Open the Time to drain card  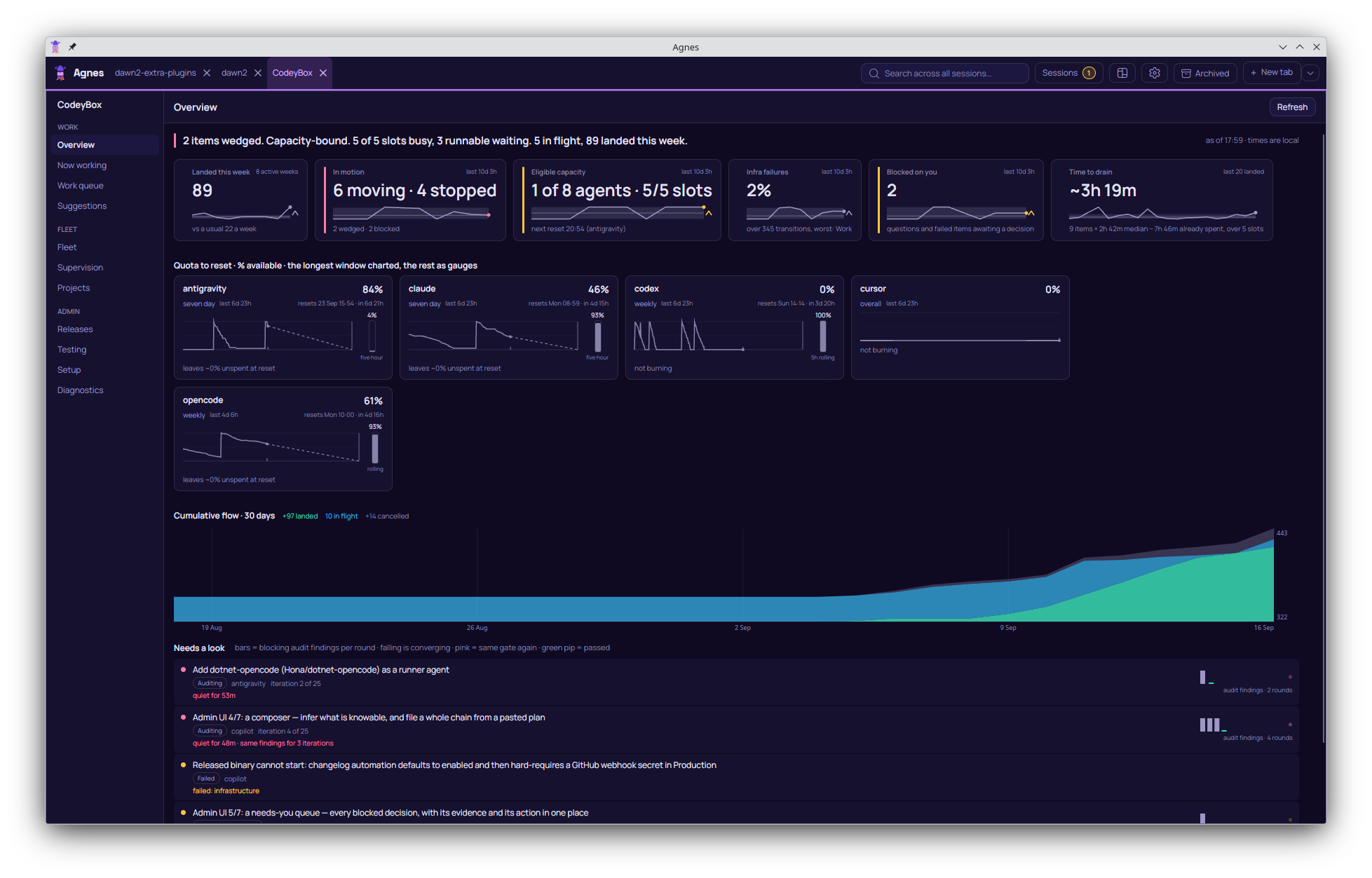[1162, 200]
